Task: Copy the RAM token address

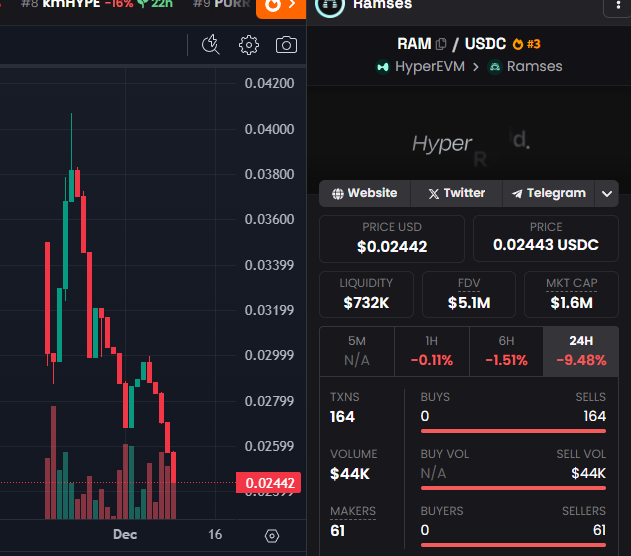Action: (x=441, y=44)
